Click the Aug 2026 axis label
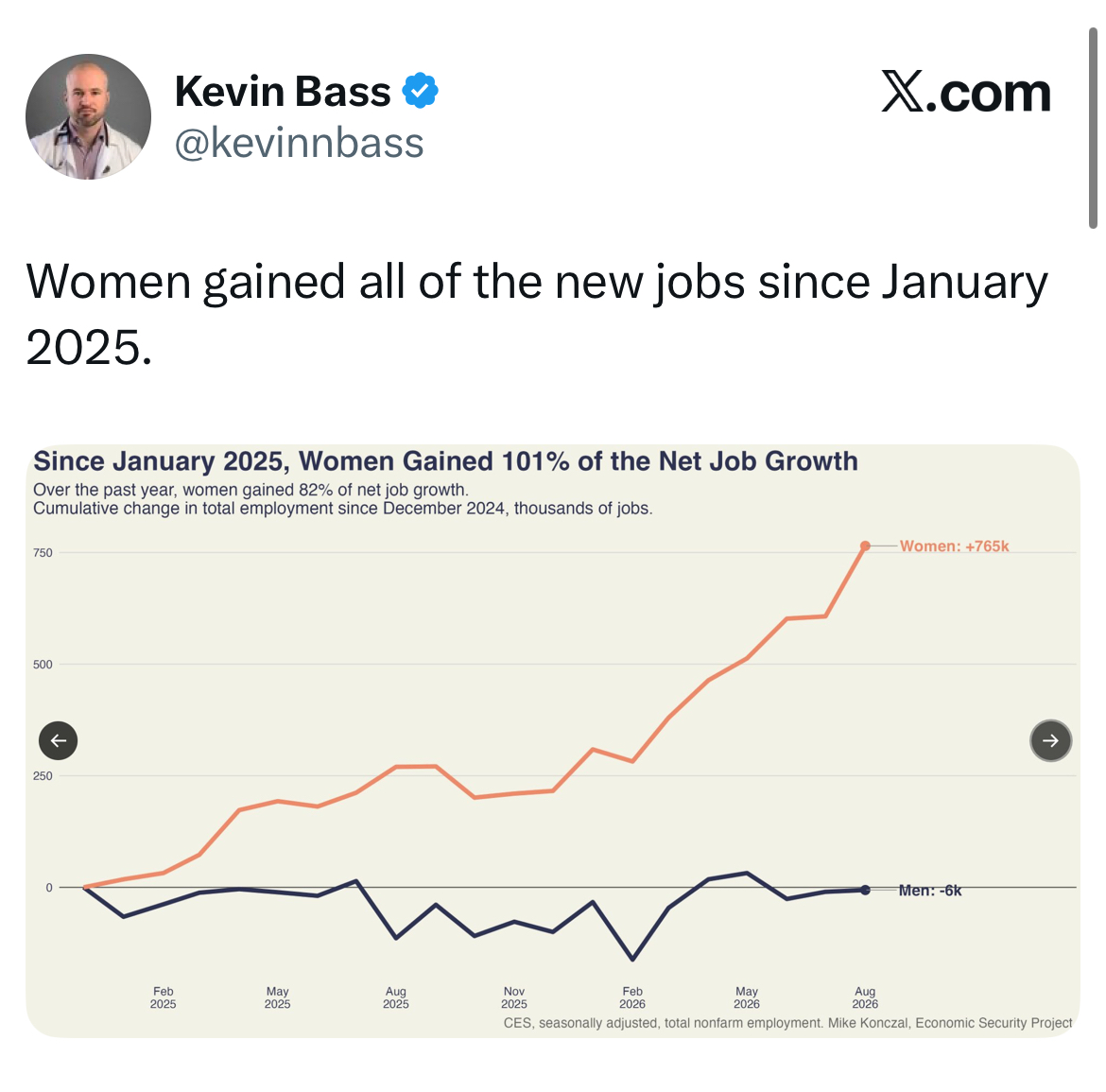1106x1092 pixels. [x=865, y=997]
